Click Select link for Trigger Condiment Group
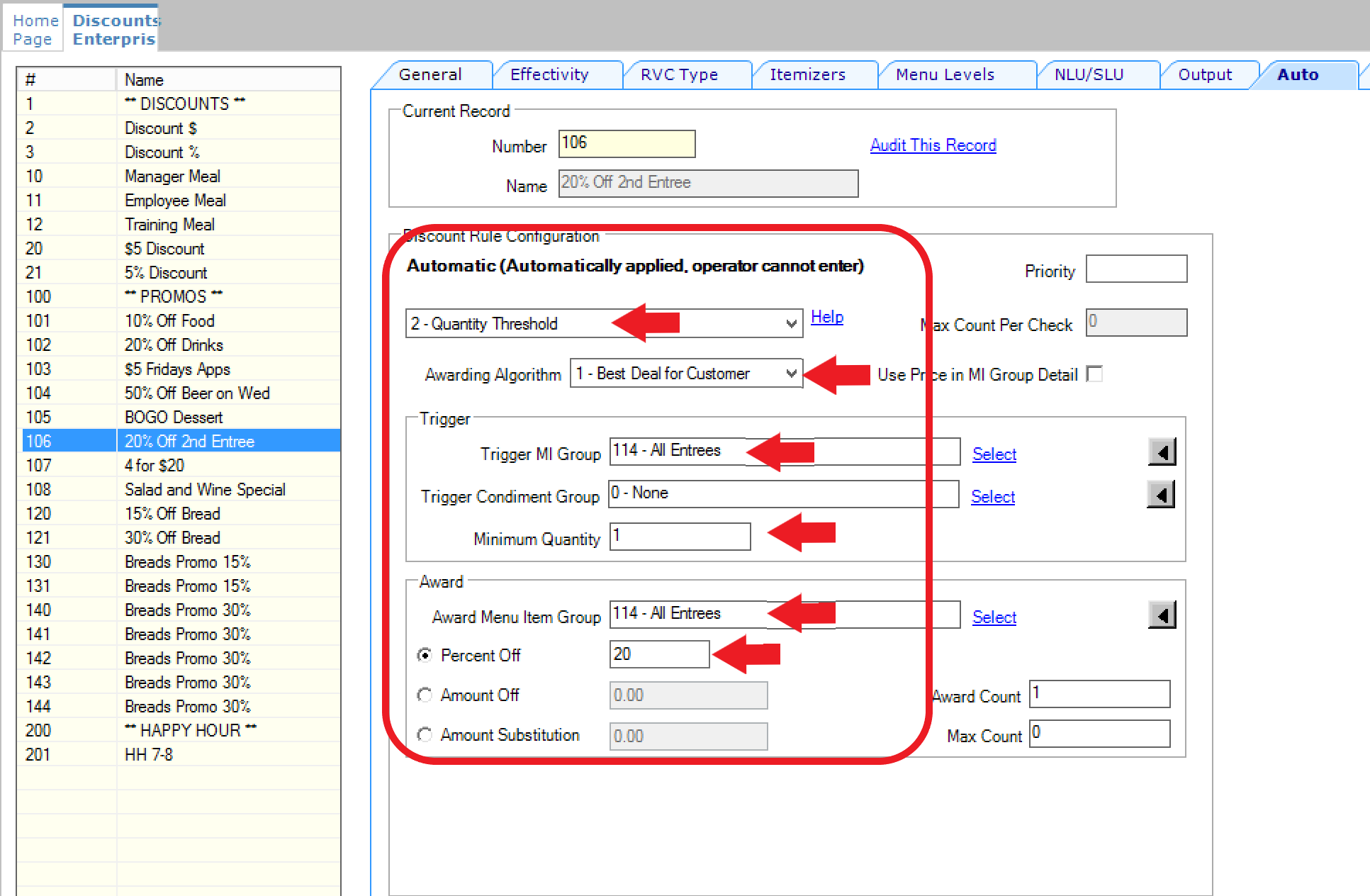The height and width of the screenshot is (896, 1370). click(992, 497)
